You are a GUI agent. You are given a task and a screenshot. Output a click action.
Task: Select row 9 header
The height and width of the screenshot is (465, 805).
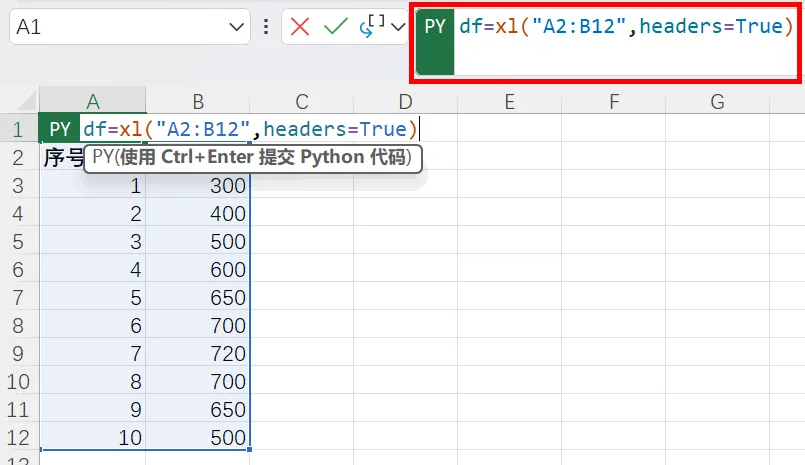click(18, 353)
